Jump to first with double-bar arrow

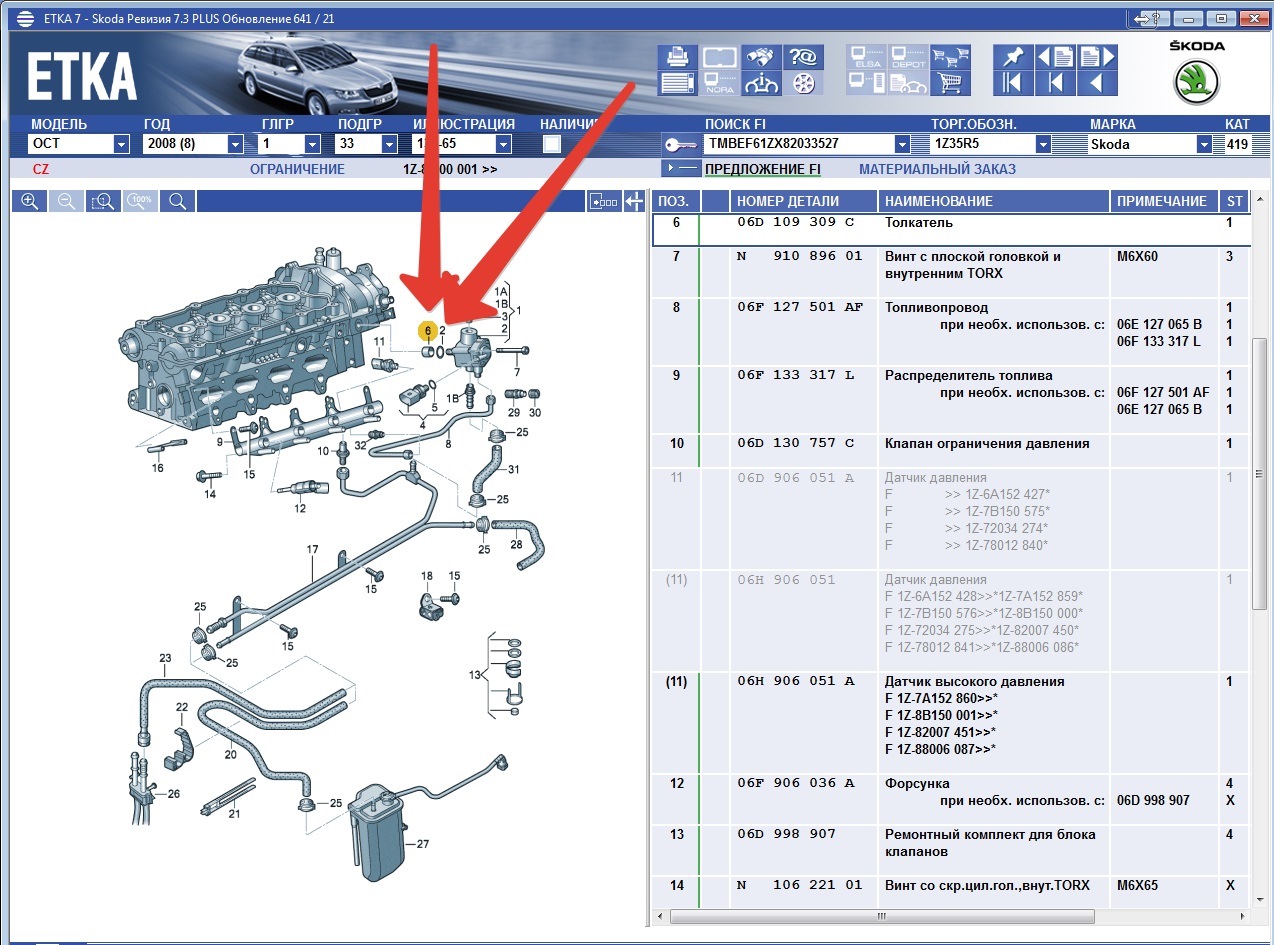[1013, 83]
